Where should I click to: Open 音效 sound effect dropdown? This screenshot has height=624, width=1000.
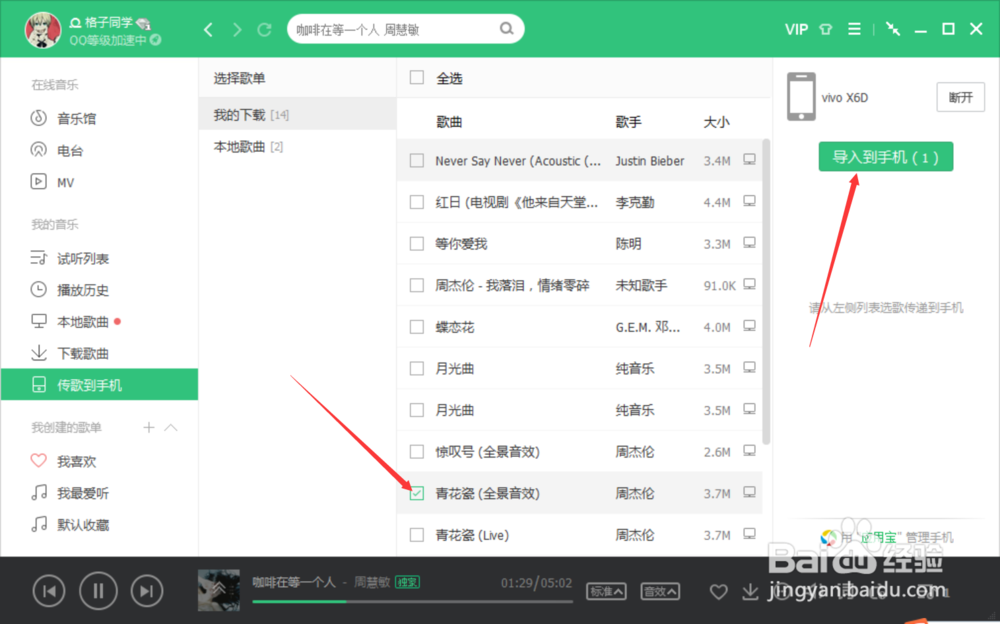pos(660,591)
